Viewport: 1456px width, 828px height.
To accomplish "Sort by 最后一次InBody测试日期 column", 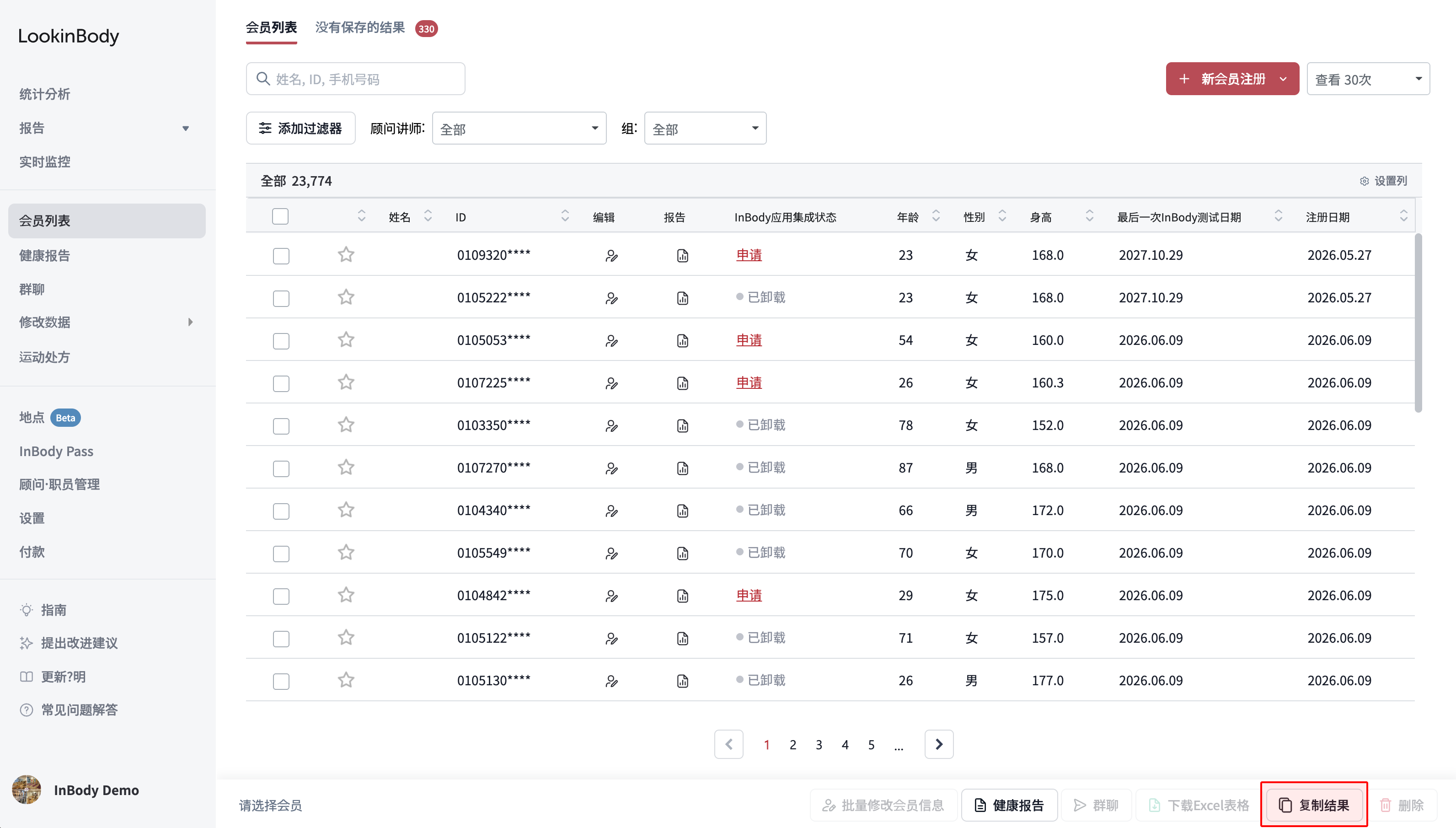I will click(x=1279, y=215).
